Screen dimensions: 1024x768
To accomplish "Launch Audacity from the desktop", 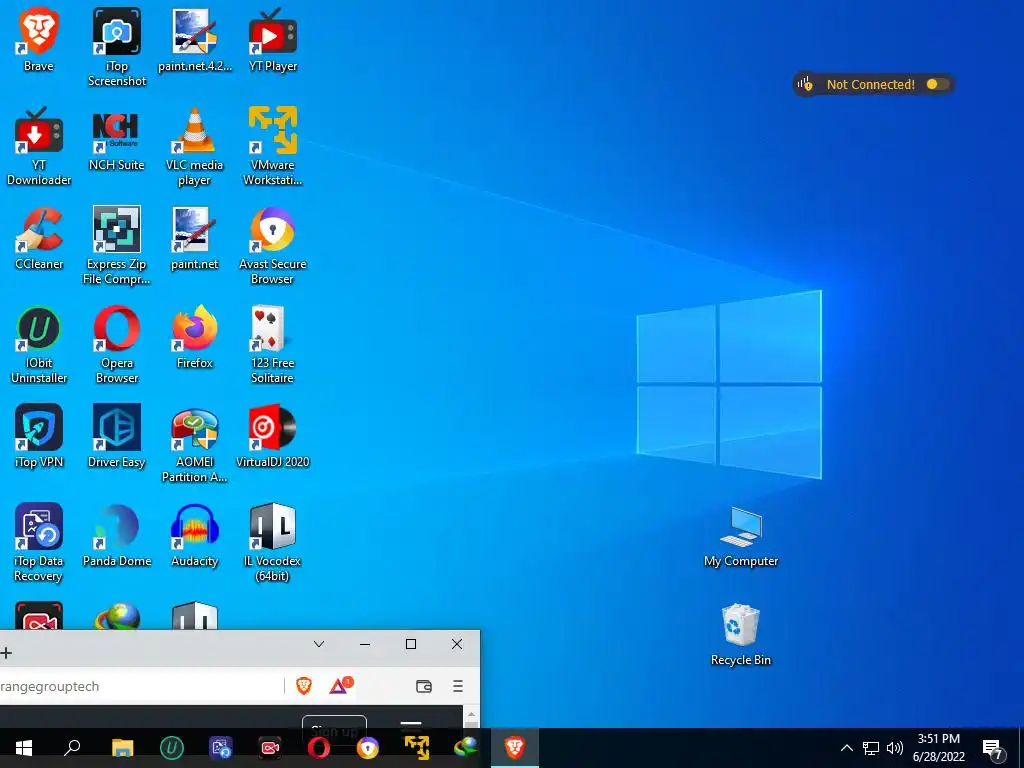I will coord(195,535).
